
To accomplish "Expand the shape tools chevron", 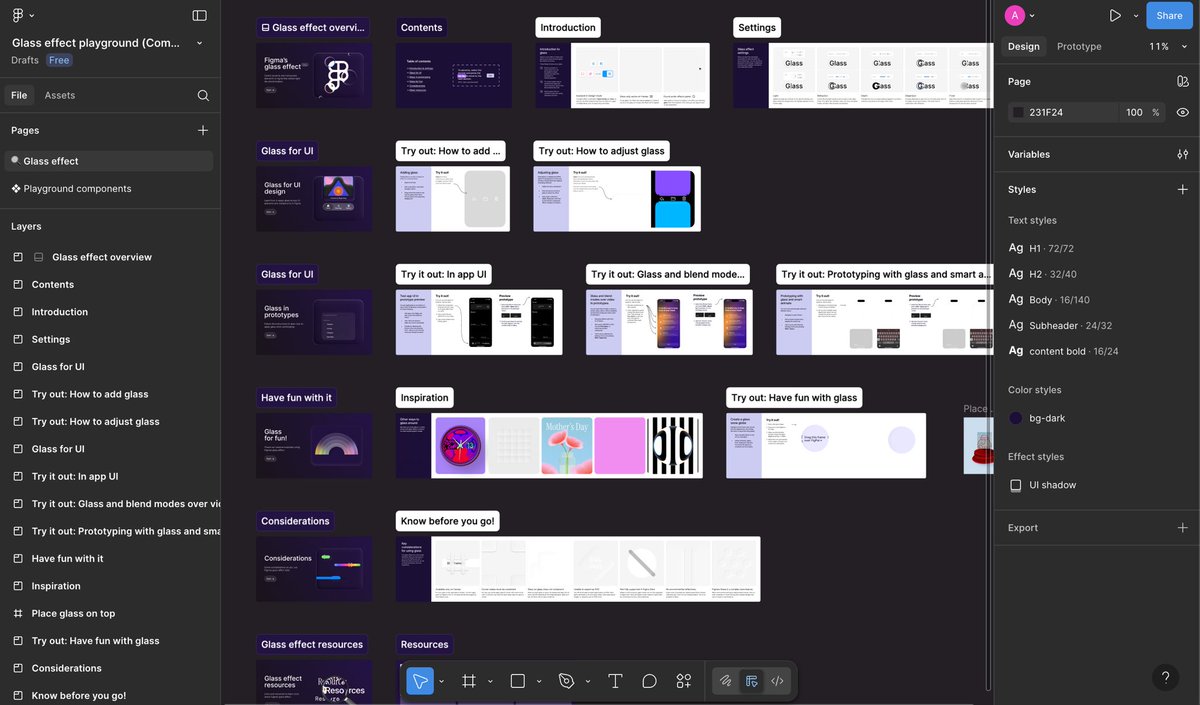I will point(539,681).
